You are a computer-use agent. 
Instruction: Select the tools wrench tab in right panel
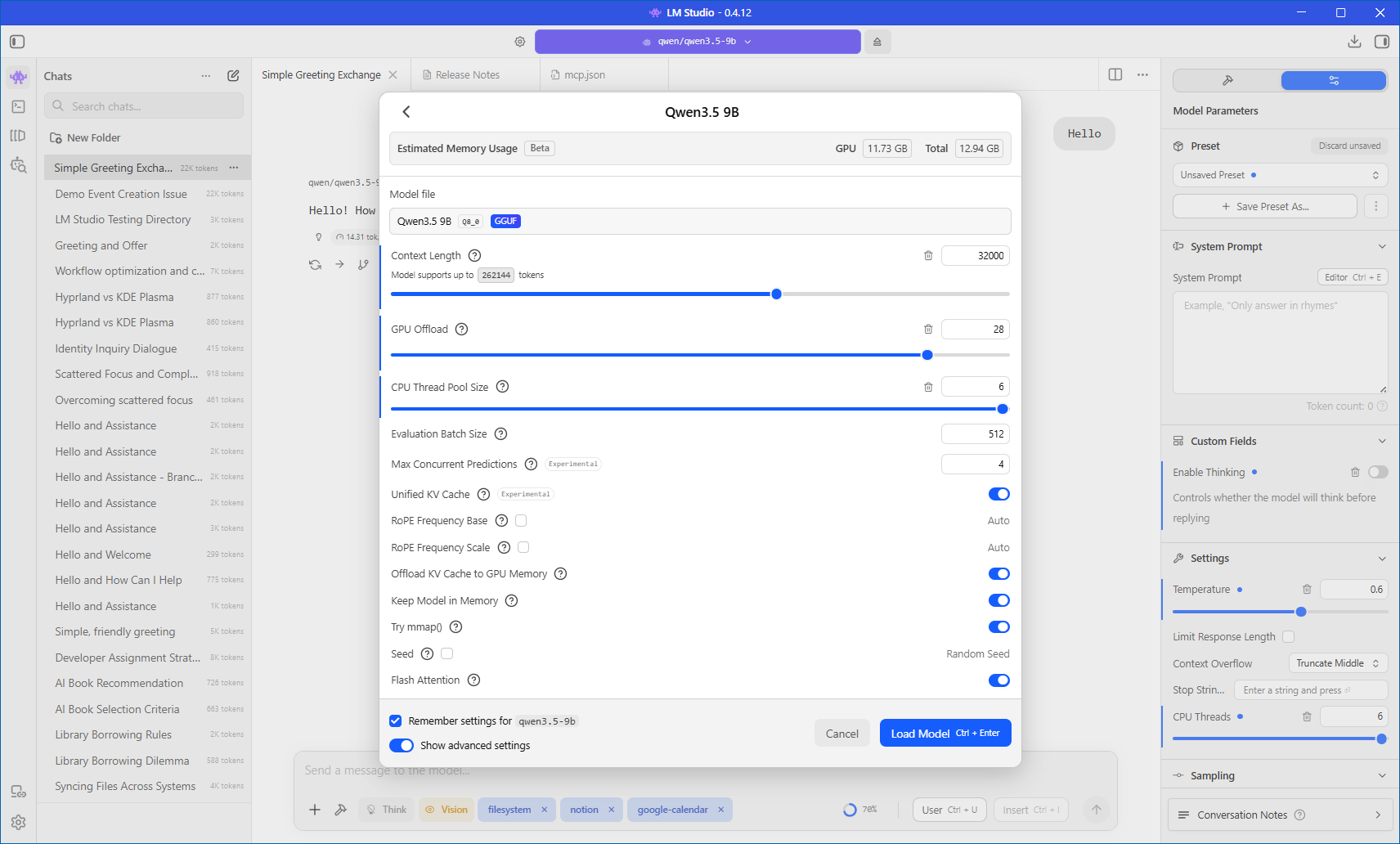[1227, 80]
